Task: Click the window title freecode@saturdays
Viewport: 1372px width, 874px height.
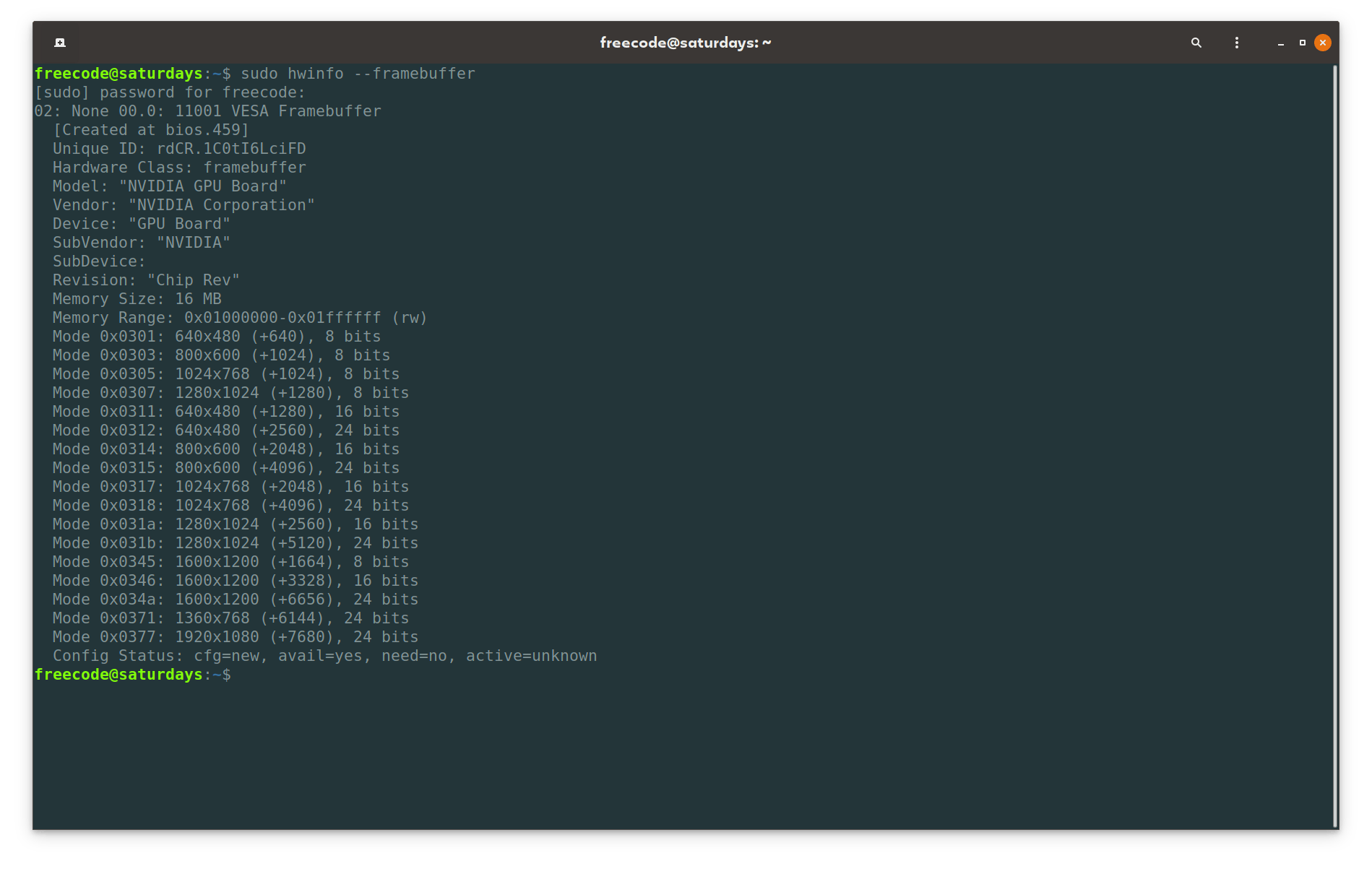Action: pos(685,43)
